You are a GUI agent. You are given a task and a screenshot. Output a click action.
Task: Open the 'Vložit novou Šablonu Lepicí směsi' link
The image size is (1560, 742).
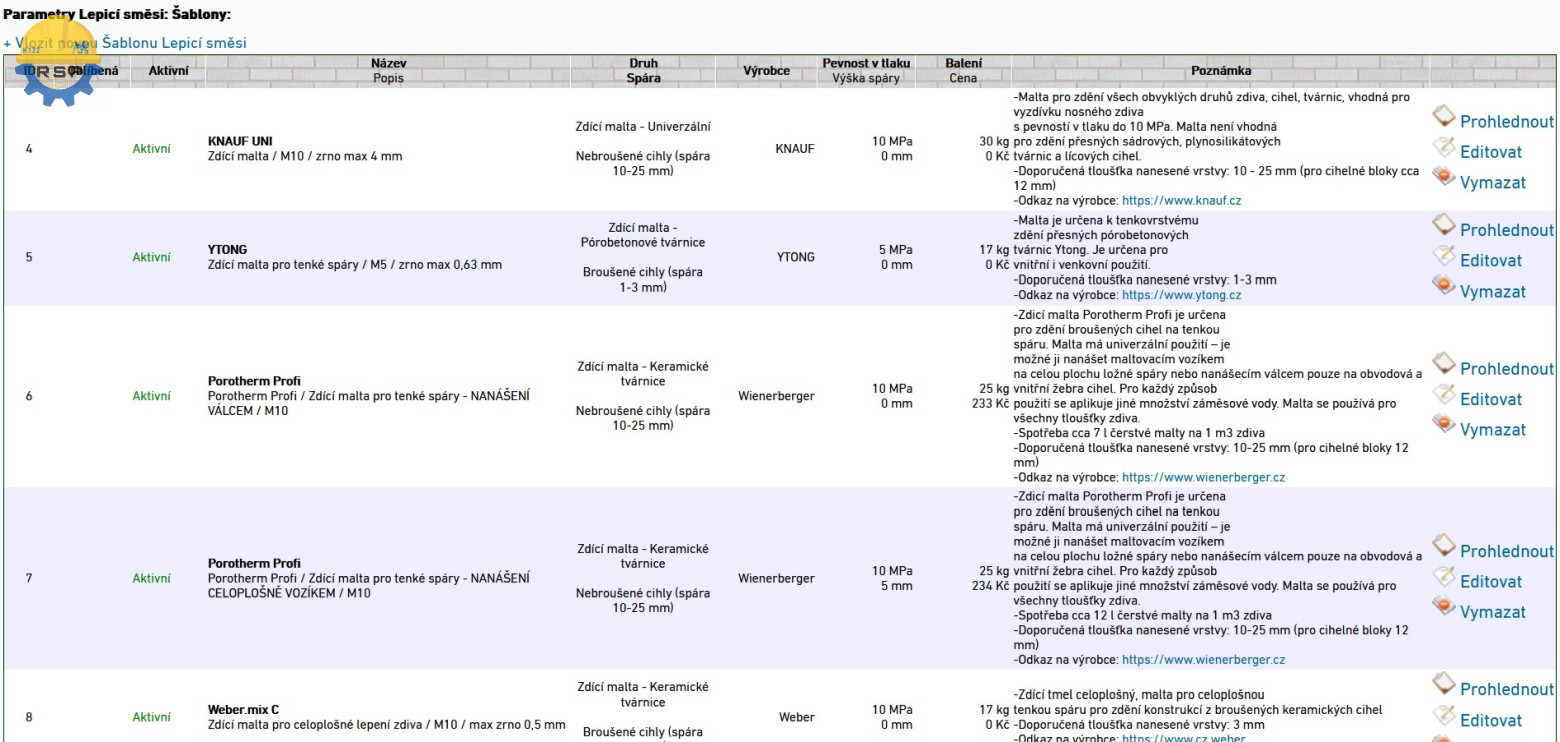coord(125,43)
